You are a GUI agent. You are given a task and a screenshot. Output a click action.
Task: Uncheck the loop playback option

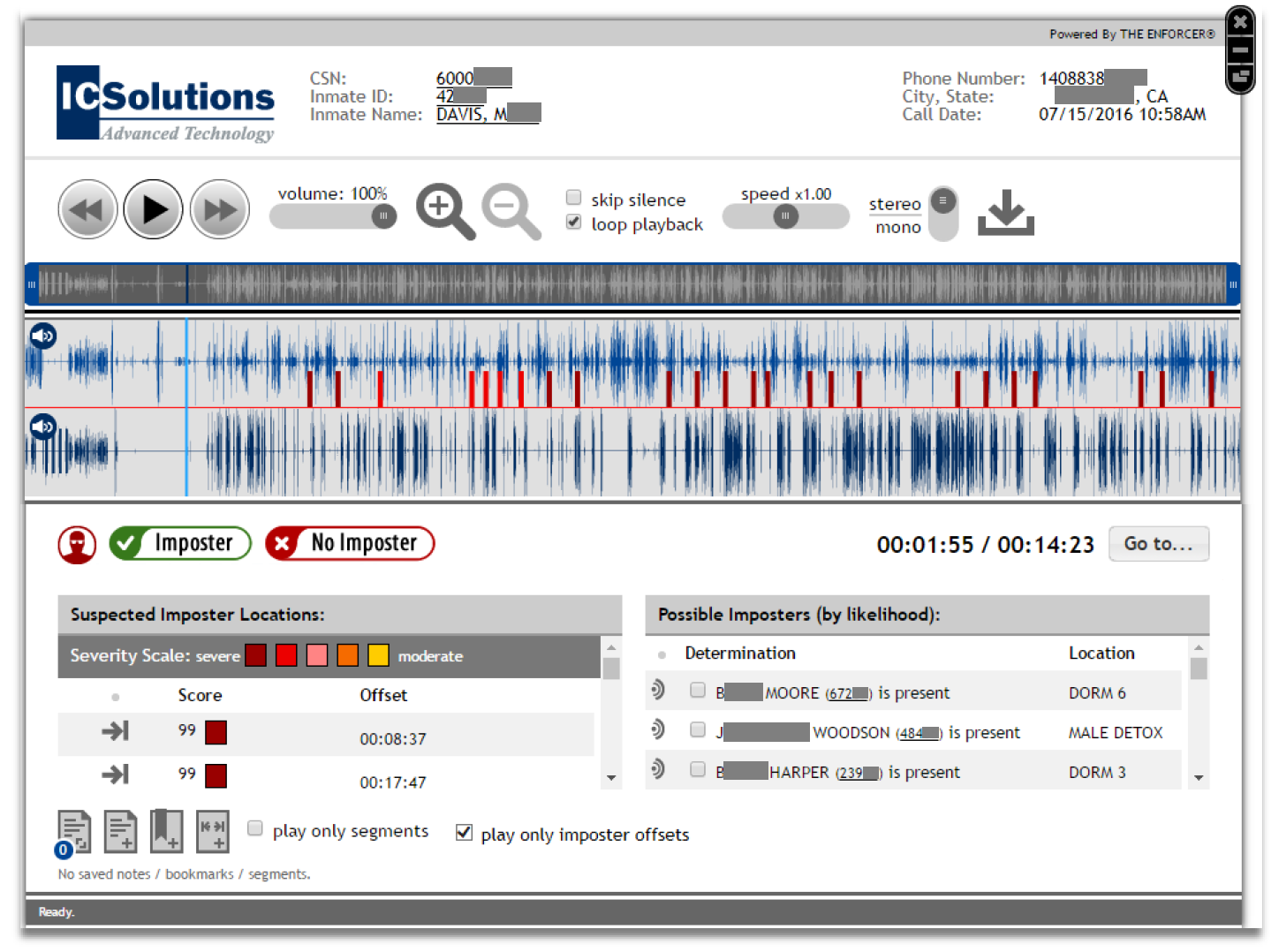coord(574,222)
